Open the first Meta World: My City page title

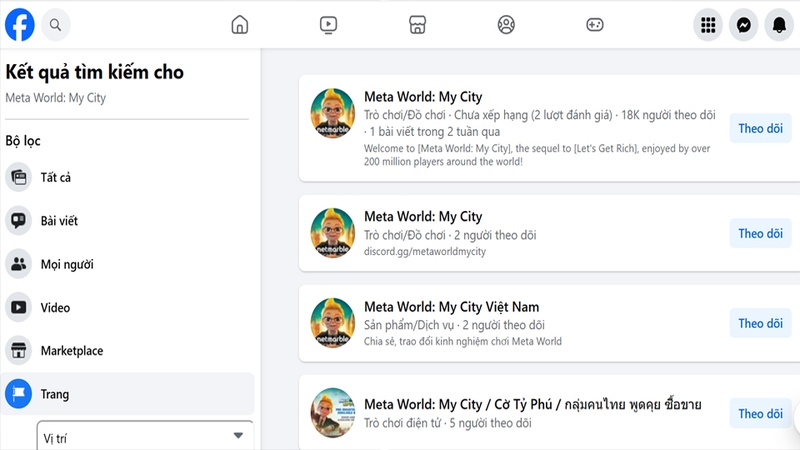(x=423, y=97)
